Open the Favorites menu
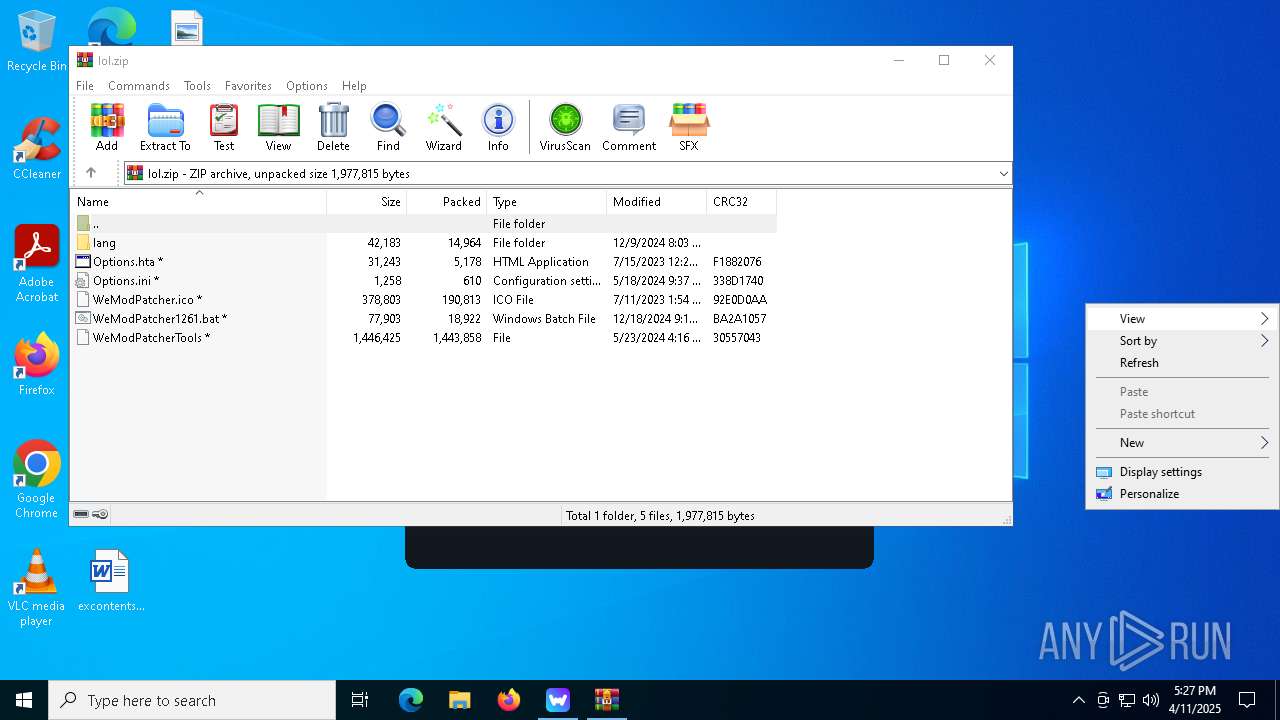Screen dimensions: 1280x720 click(248, 86)
